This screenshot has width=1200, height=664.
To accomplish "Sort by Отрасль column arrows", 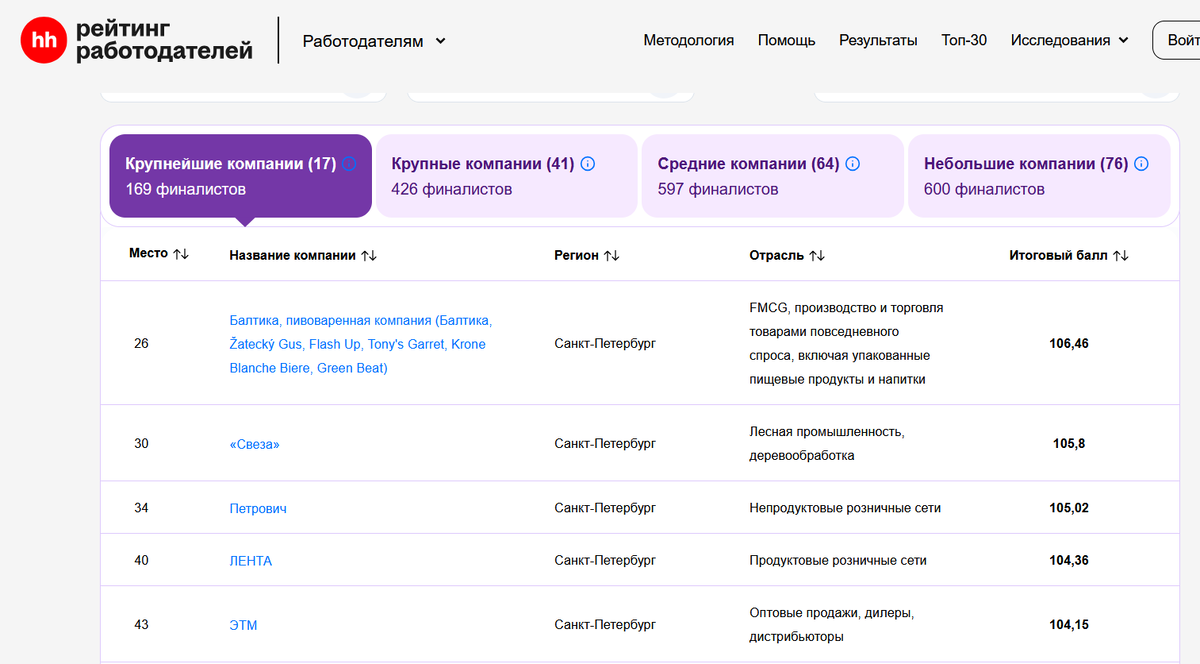I will pos(817,256).
